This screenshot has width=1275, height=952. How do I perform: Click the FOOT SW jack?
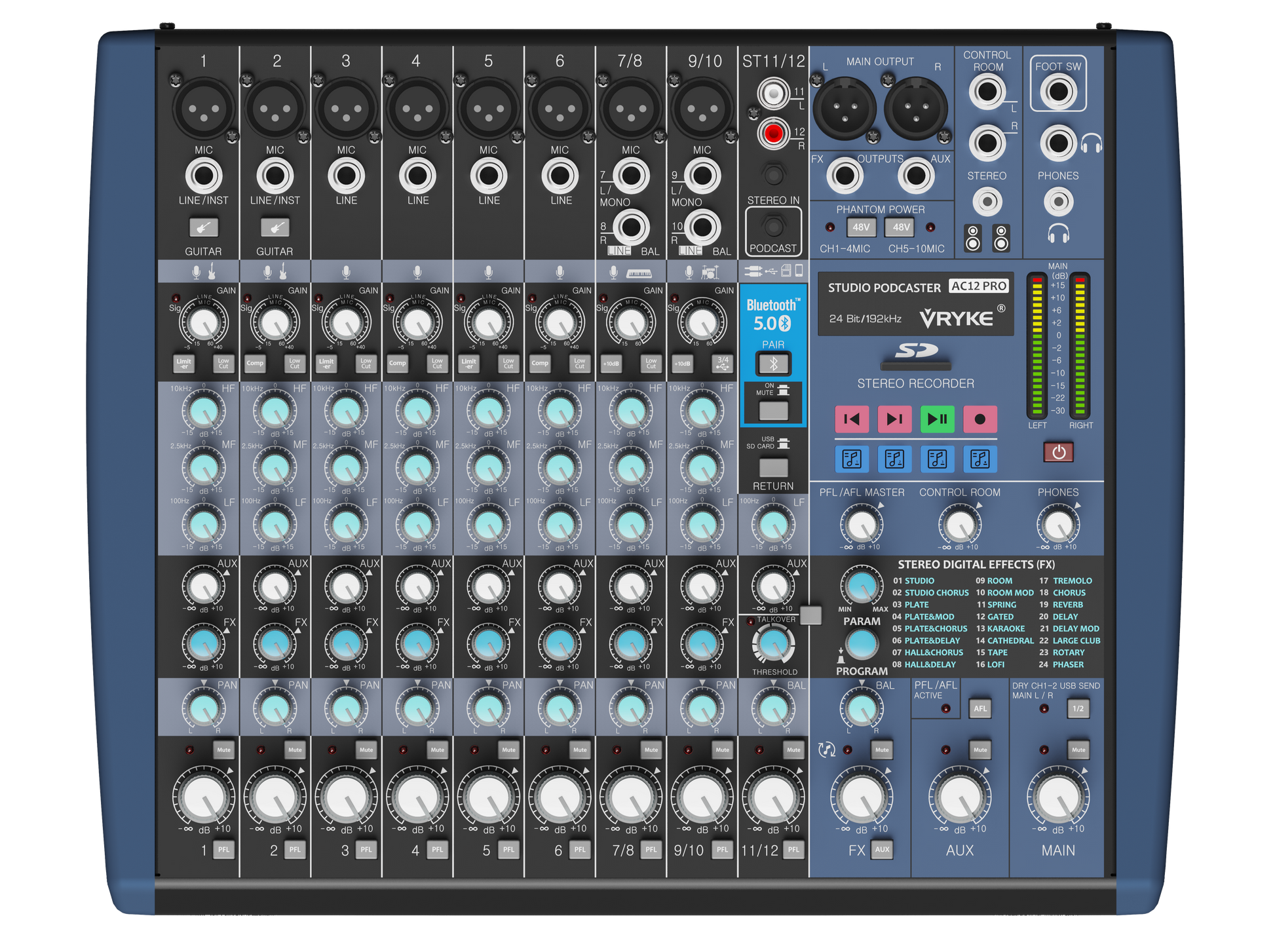point(1058,91)
